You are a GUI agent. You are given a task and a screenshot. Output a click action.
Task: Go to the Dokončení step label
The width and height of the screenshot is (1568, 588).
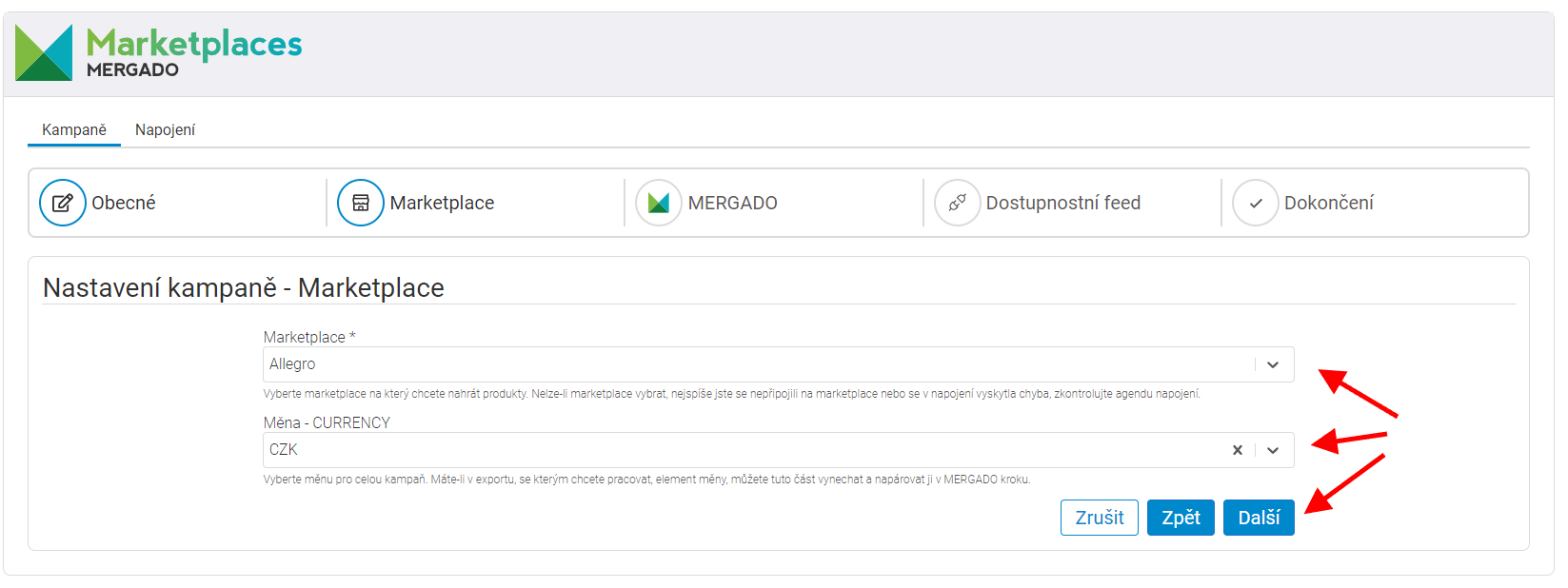[x=1328, y=203]
